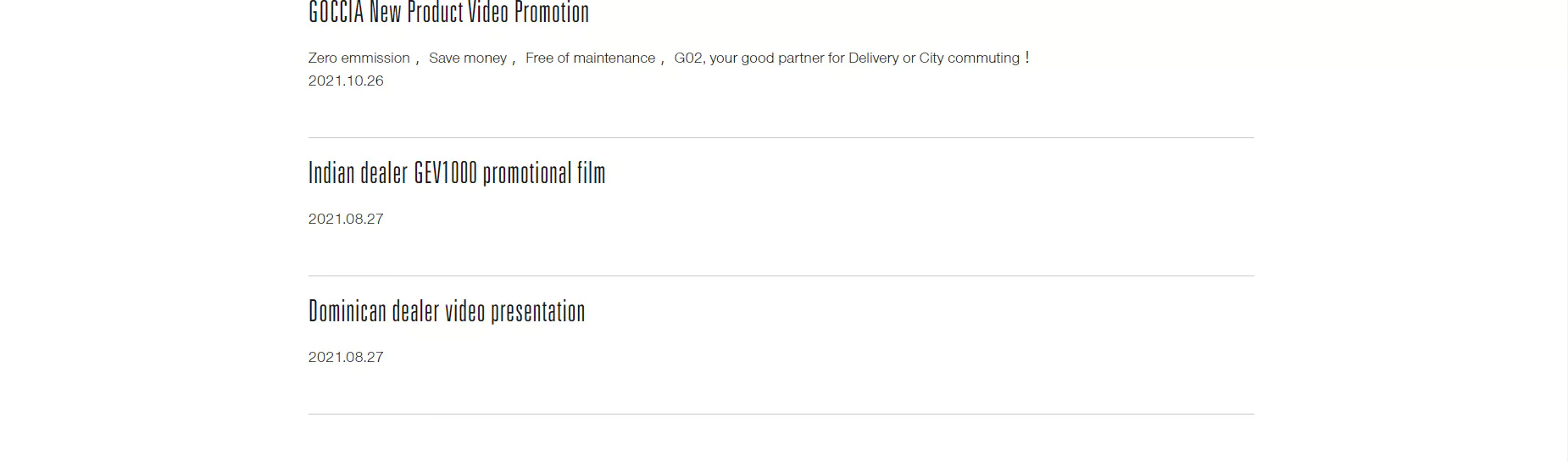Click the "Delivery or City commuting" text
Screen dimensions: 1568x462
tap(934, 58)
